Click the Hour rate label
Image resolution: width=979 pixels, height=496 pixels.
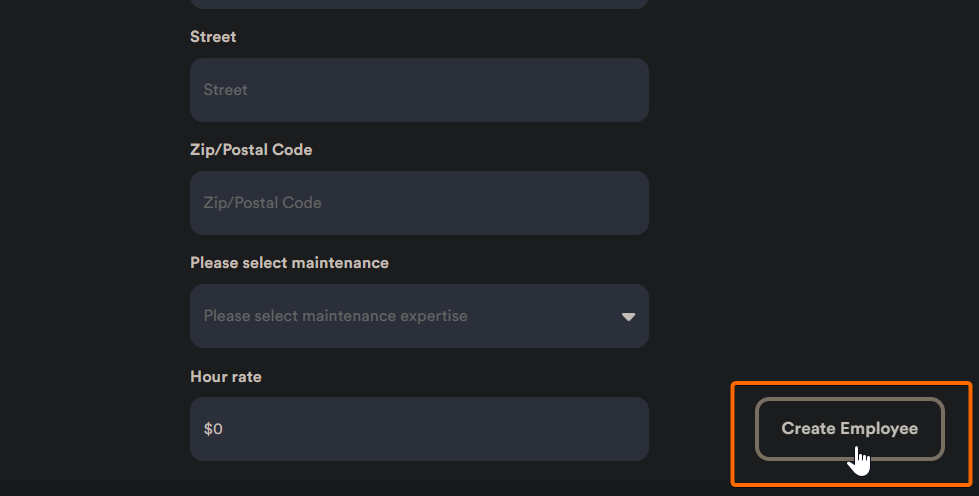(225, 377)
